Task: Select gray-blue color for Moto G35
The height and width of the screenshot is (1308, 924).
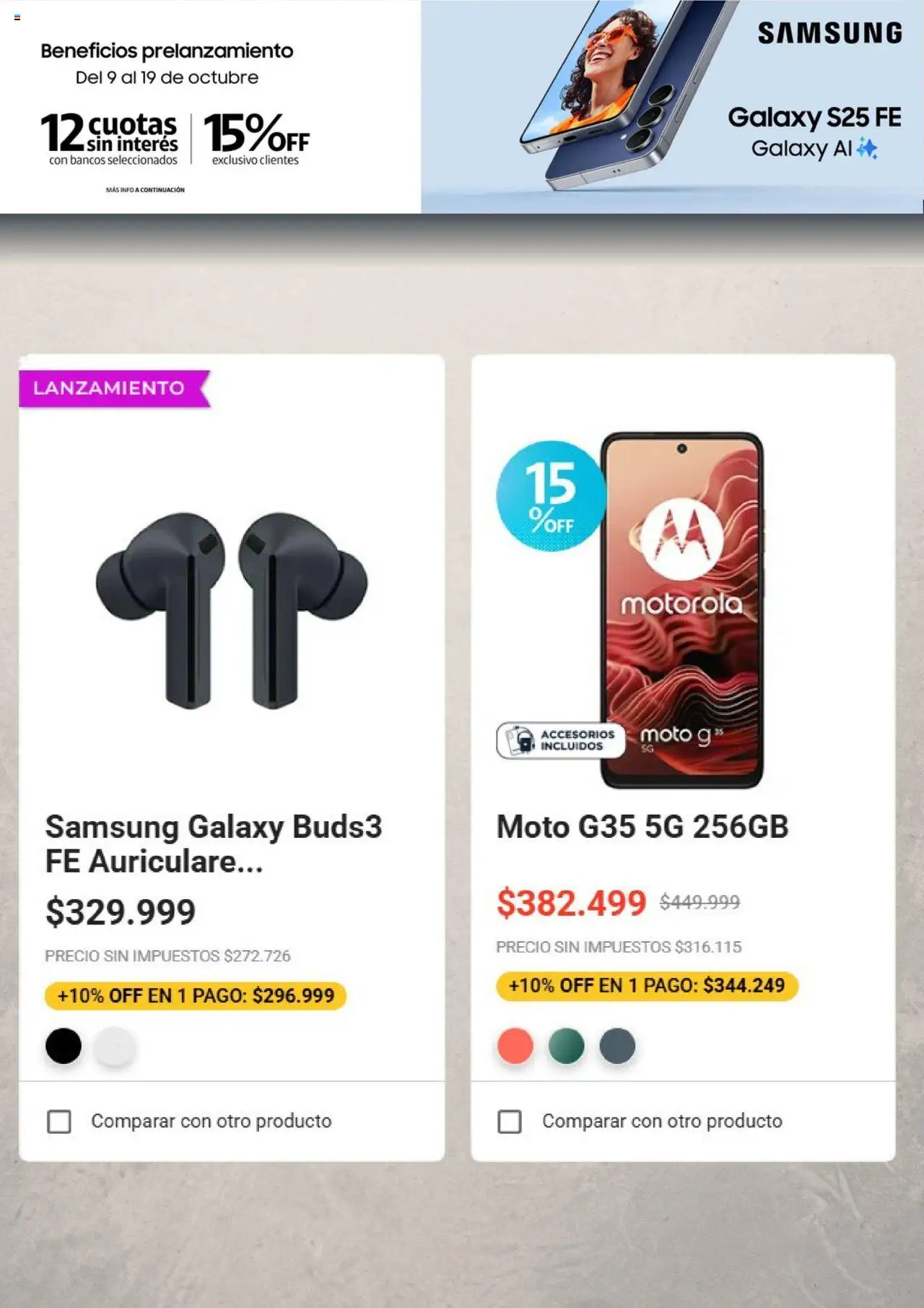Action: [x=617, y=1046]
